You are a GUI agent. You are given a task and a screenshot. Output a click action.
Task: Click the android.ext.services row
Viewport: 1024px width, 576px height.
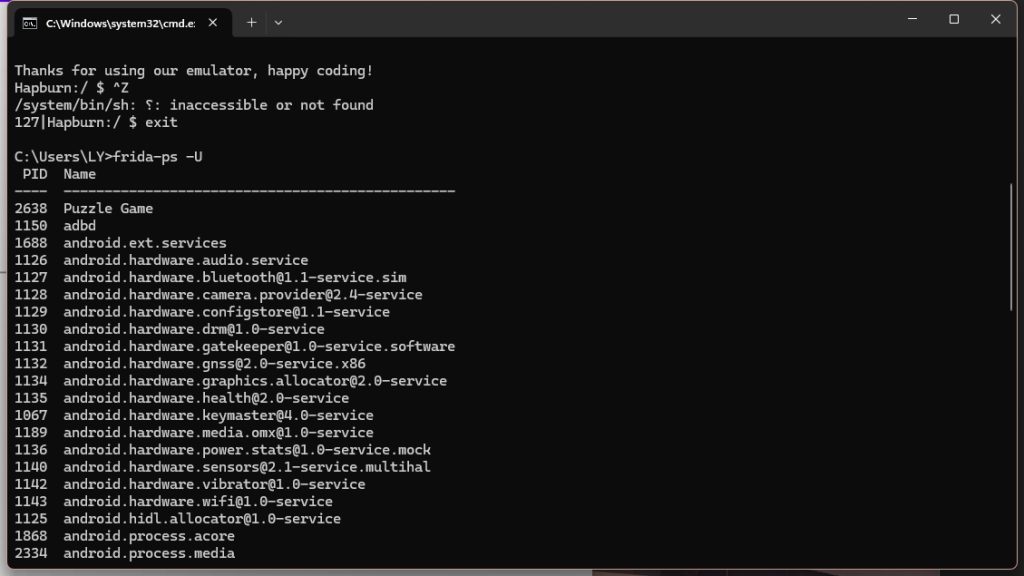120,243
